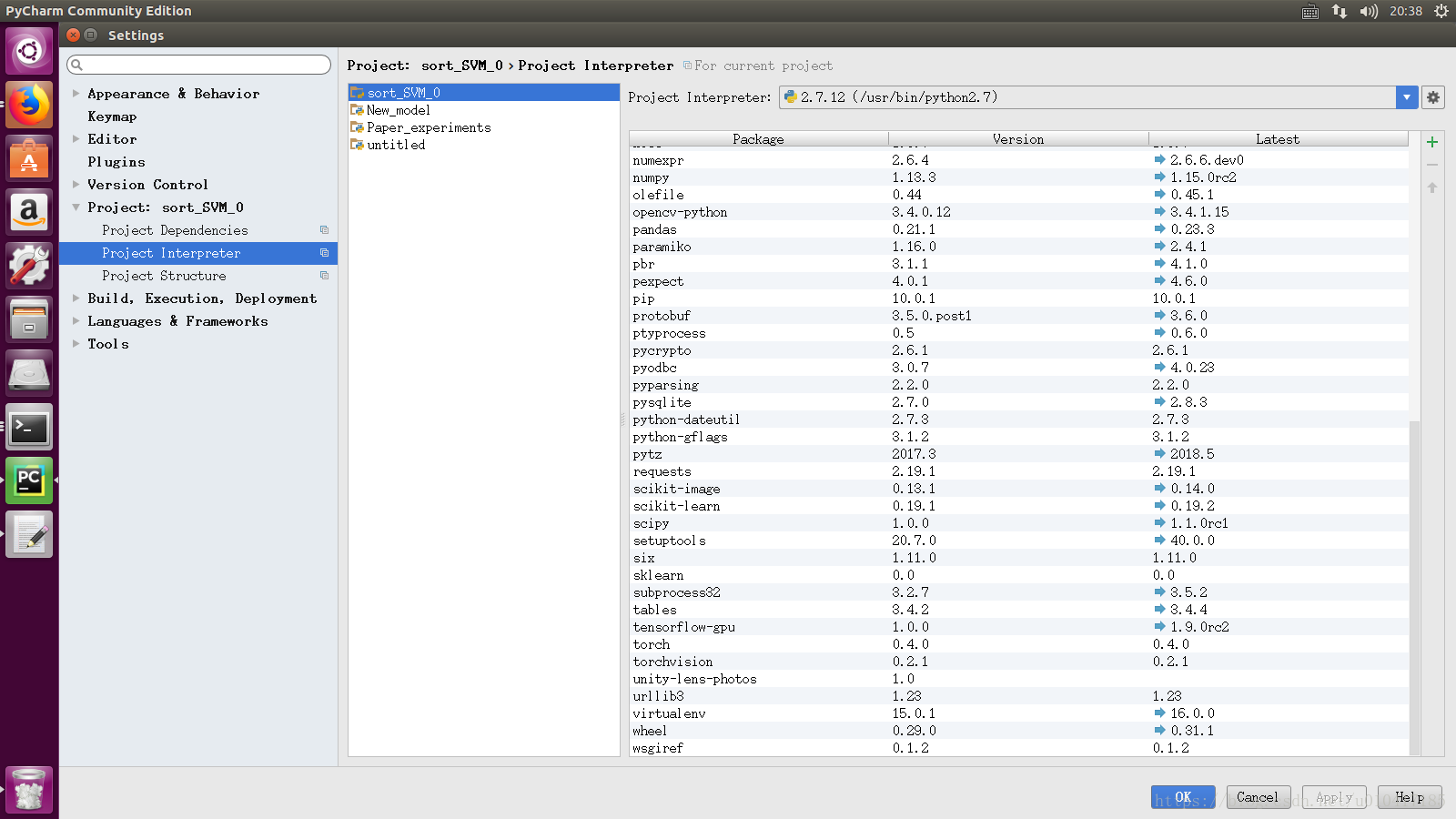Viewport: 1456px width, 819px height.
Task: Open the text editor dock icon
Action: (29, 534)
